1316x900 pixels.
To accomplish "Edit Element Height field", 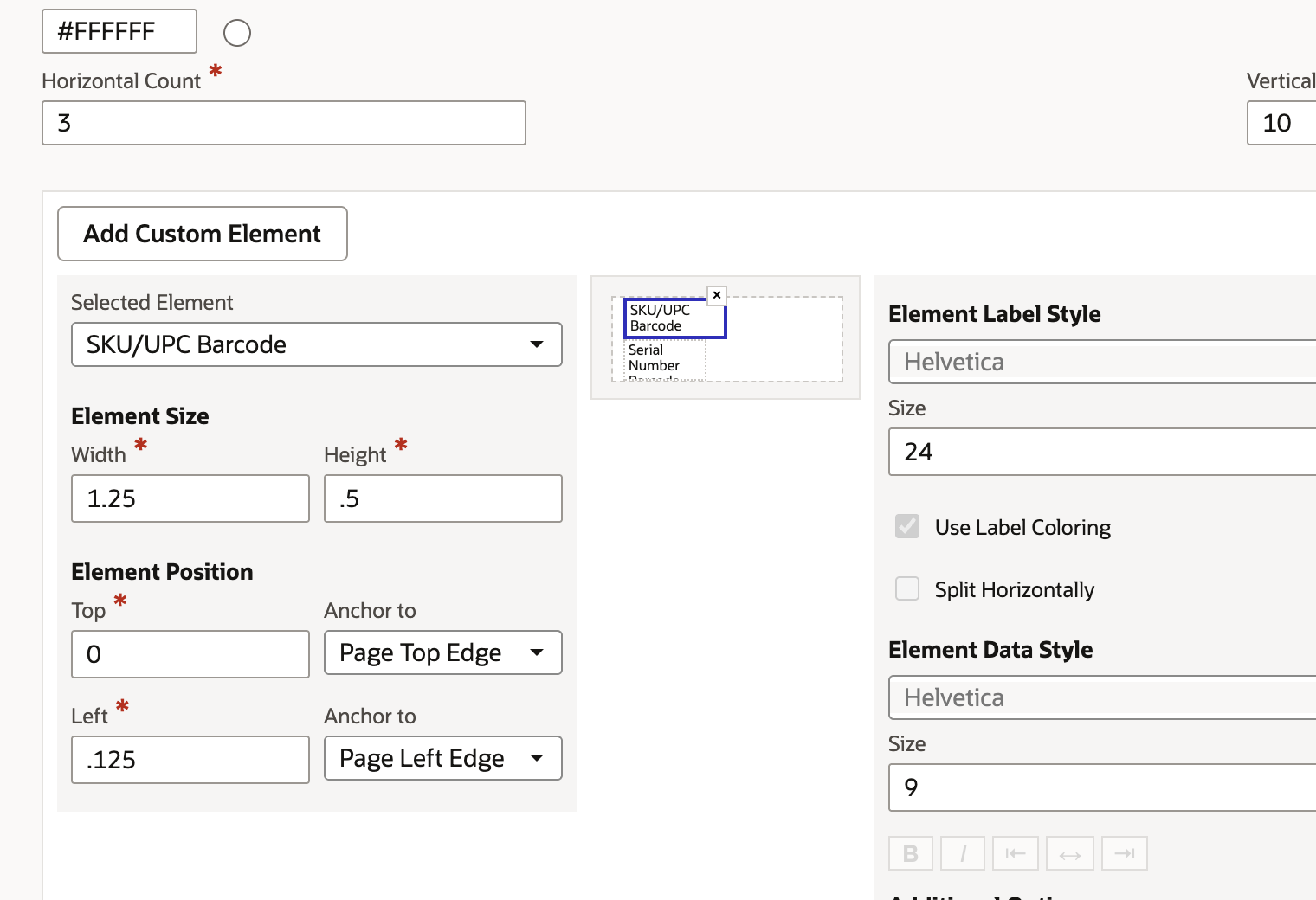I will tap(443, 498).
